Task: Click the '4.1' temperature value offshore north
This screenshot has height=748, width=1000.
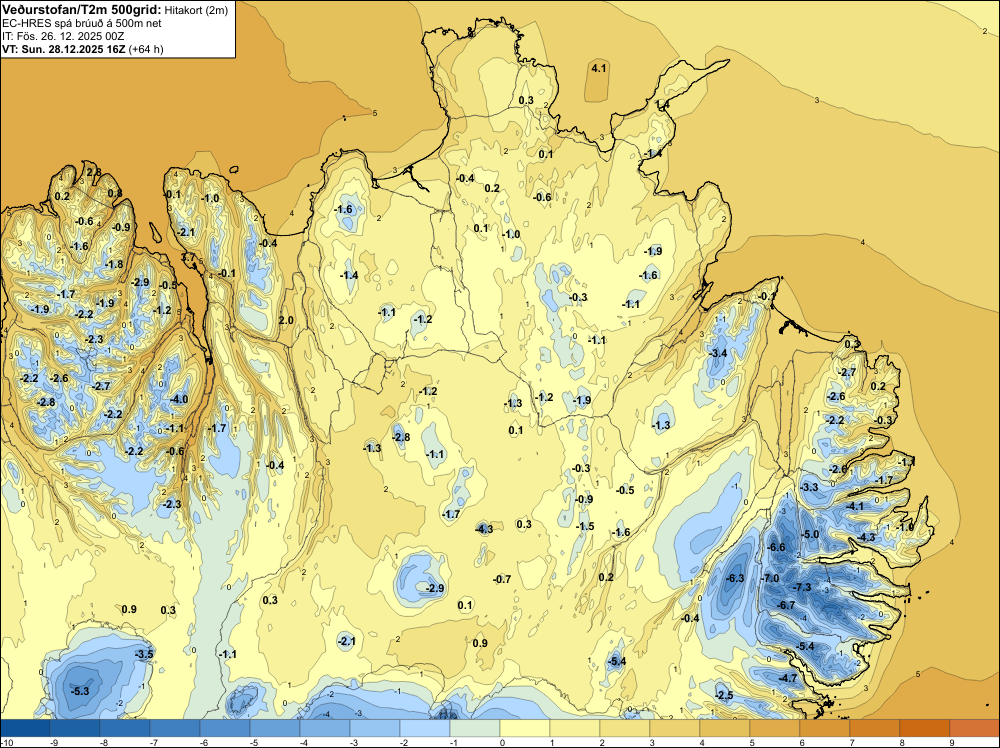Action: click(x=599, y=68)
